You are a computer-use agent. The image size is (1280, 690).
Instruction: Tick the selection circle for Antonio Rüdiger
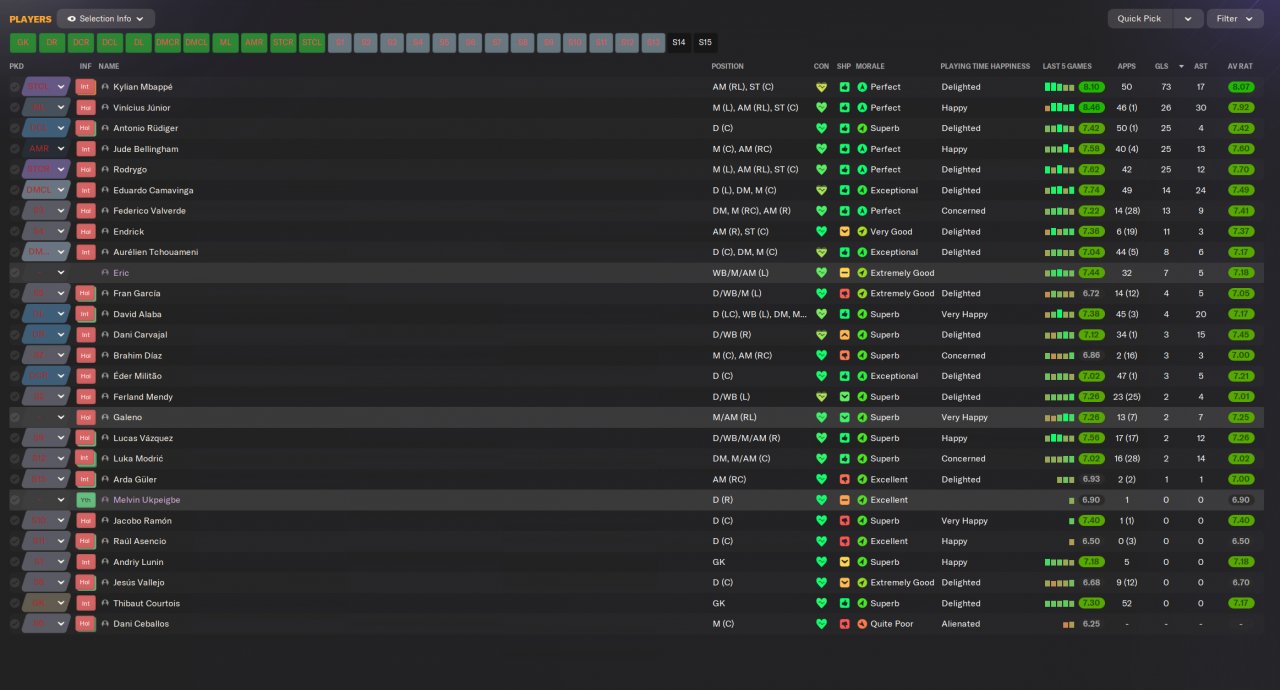(15, 128)
